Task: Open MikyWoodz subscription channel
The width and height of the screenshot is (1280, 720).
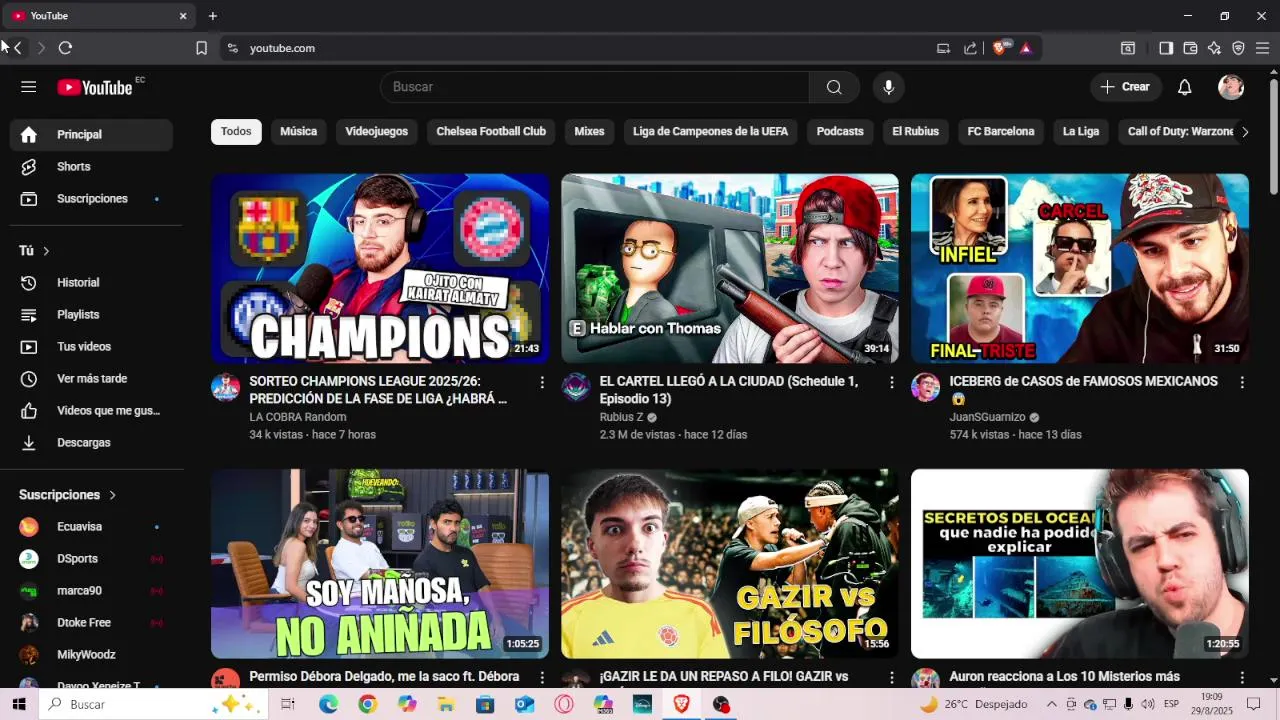Action: click(x=91, y=655)
